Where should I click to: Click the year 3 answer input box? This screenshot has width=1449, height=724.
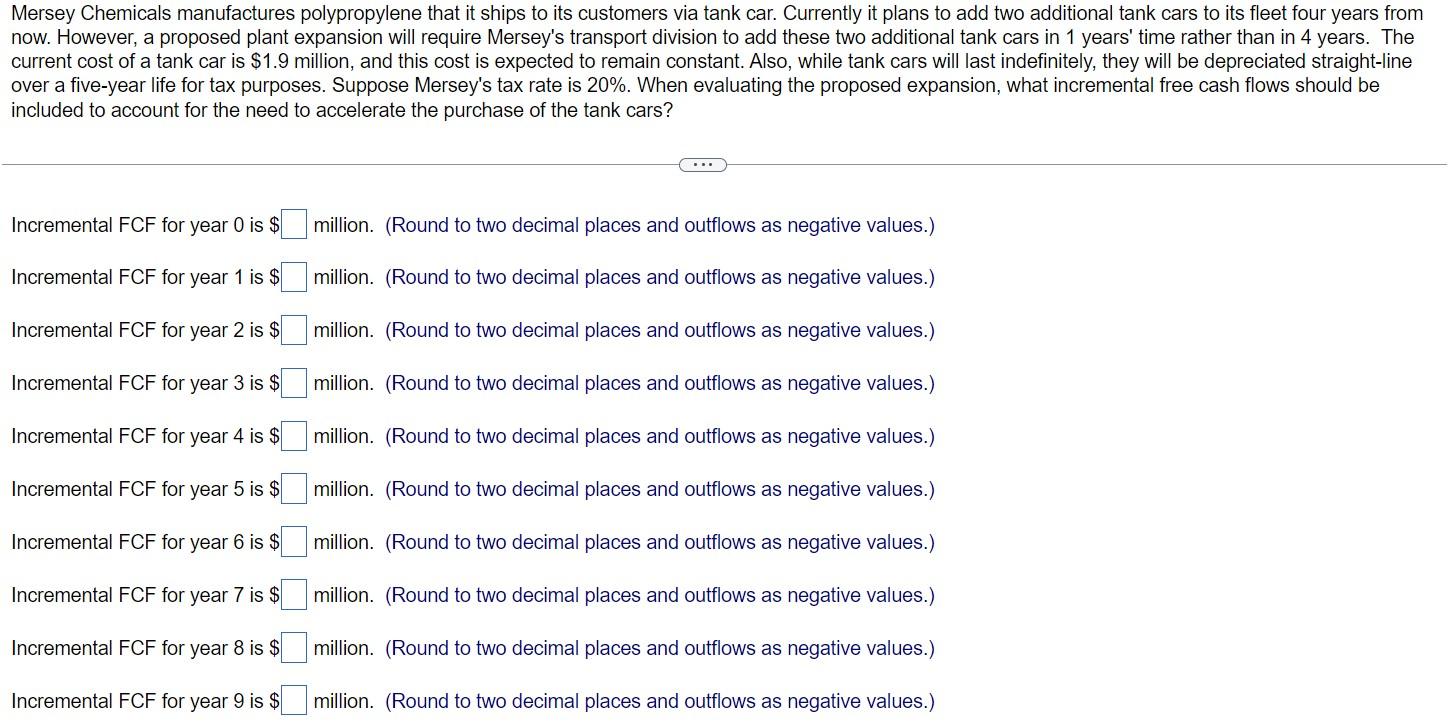293,382
